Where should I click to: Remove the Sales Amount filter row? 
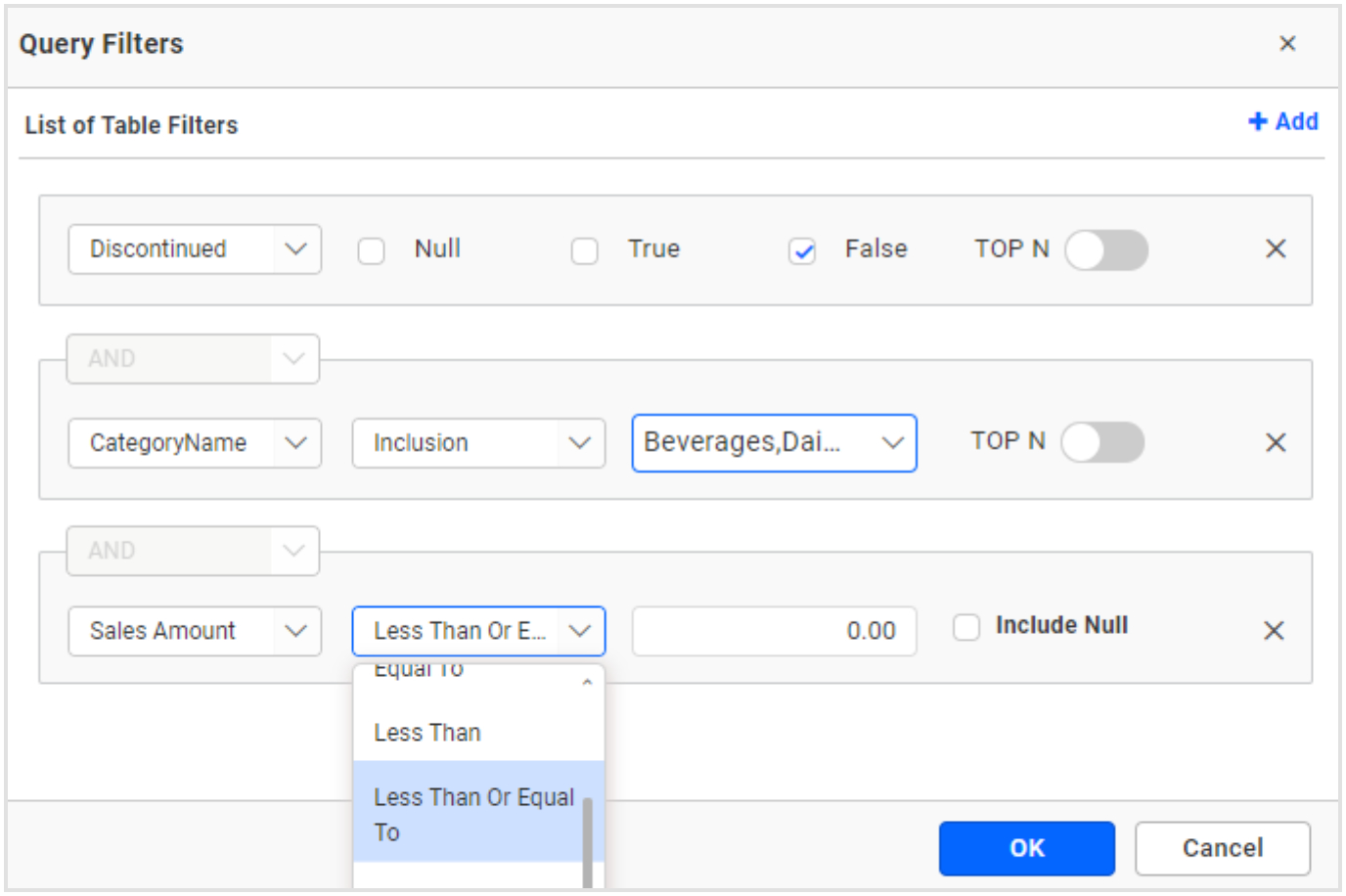[x=1274, y=631]
